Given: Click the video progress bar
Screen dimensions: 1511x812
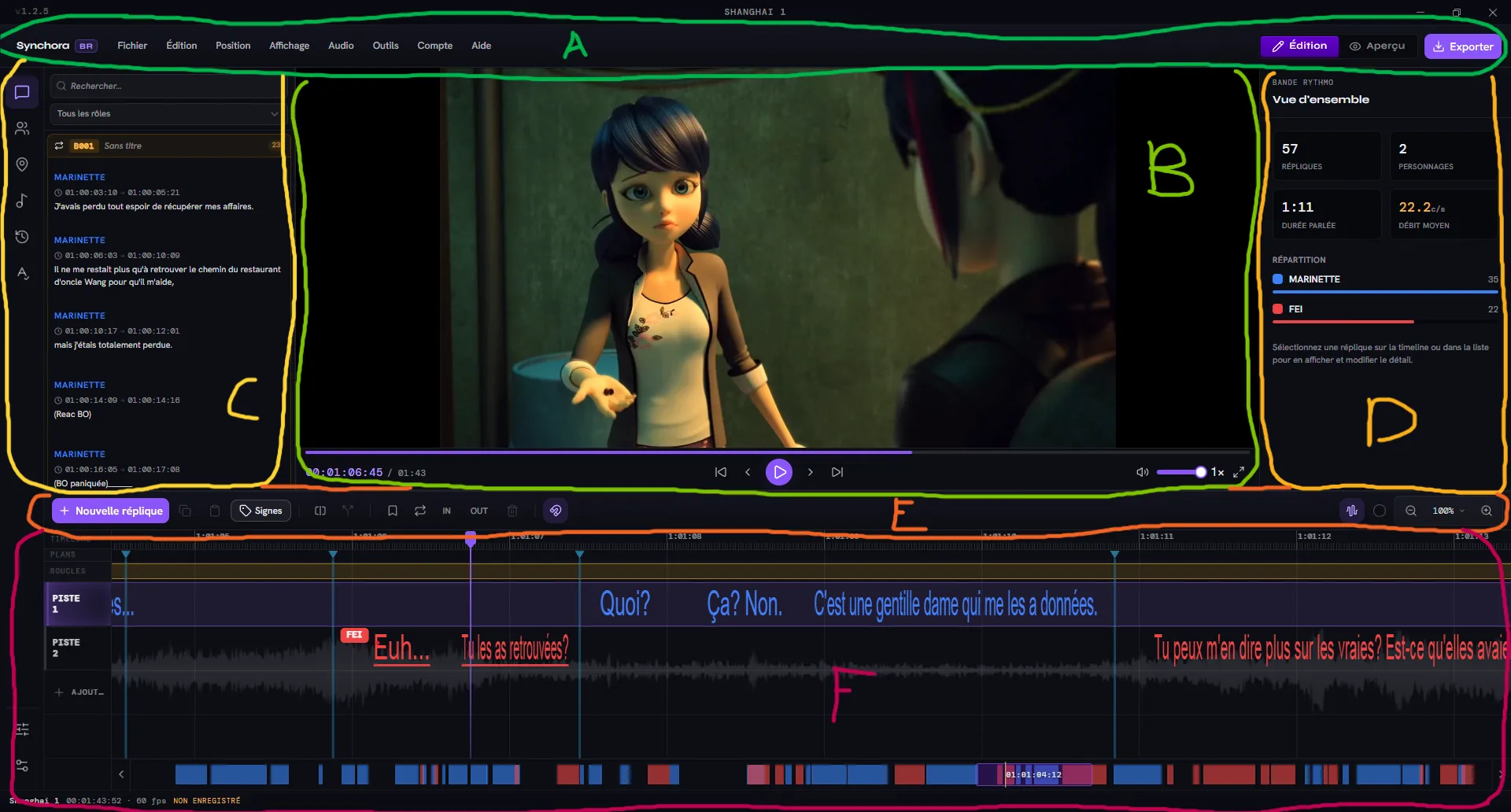Looking at the screenshot, I should click(x=778, y=452).
